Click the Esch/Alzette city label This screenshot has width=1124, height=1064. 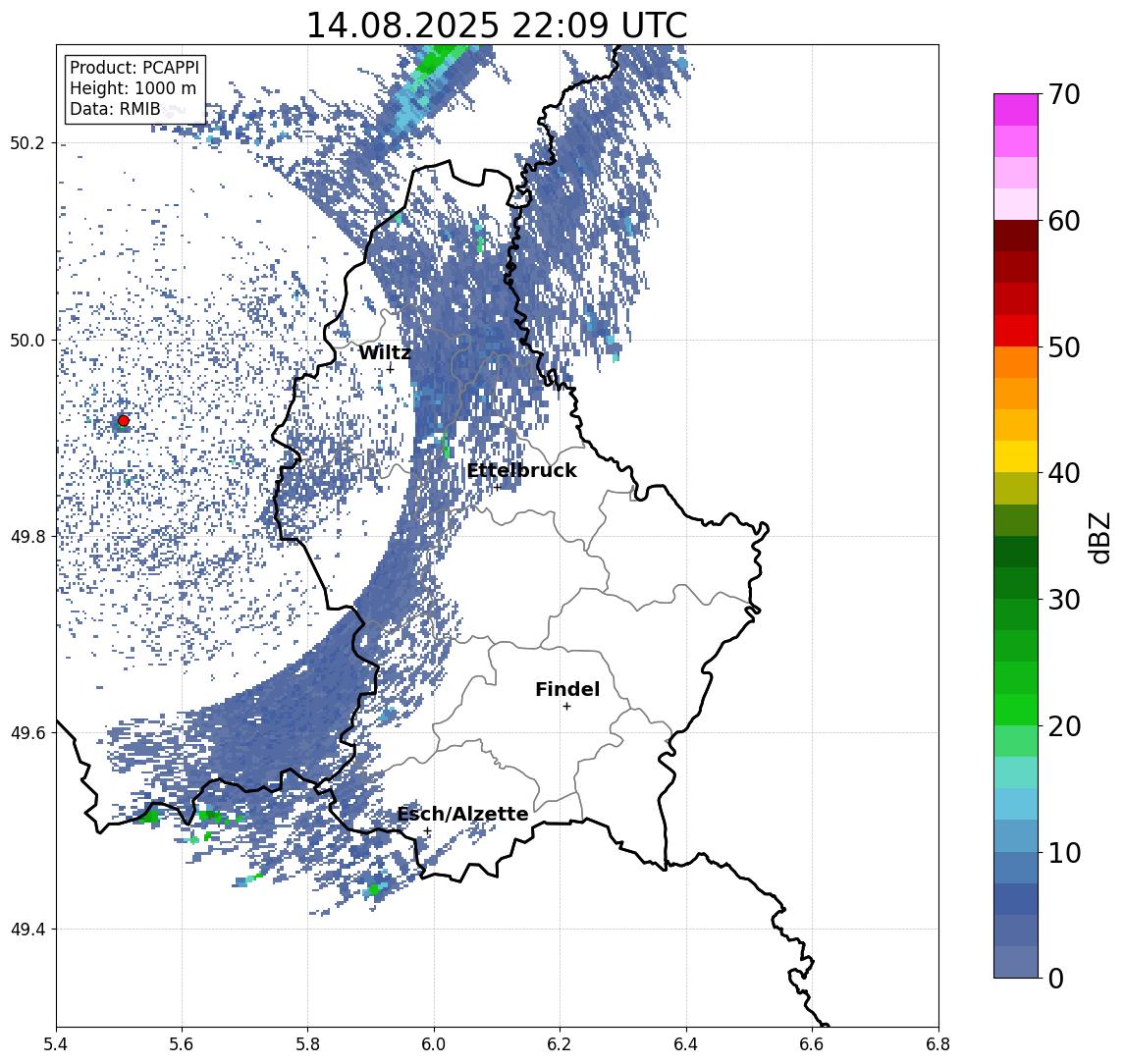point(462,815)
